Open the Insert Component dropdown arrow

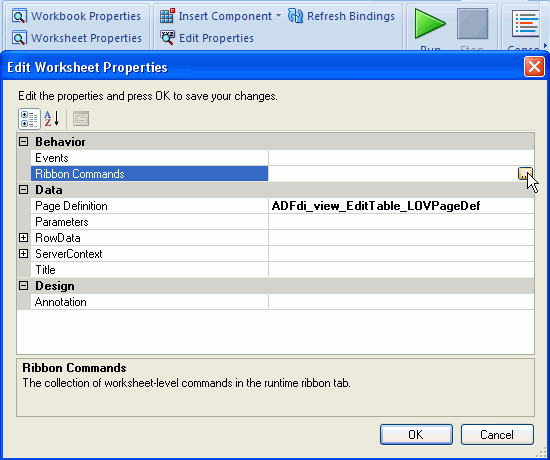(x=278, y=16)
